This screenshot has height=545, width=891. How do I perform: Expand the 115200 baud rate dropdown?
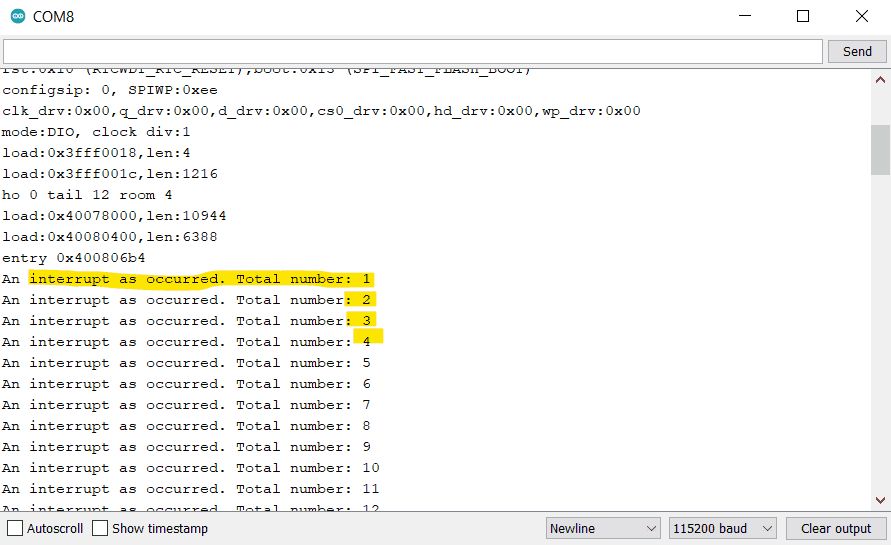[723, 528]
